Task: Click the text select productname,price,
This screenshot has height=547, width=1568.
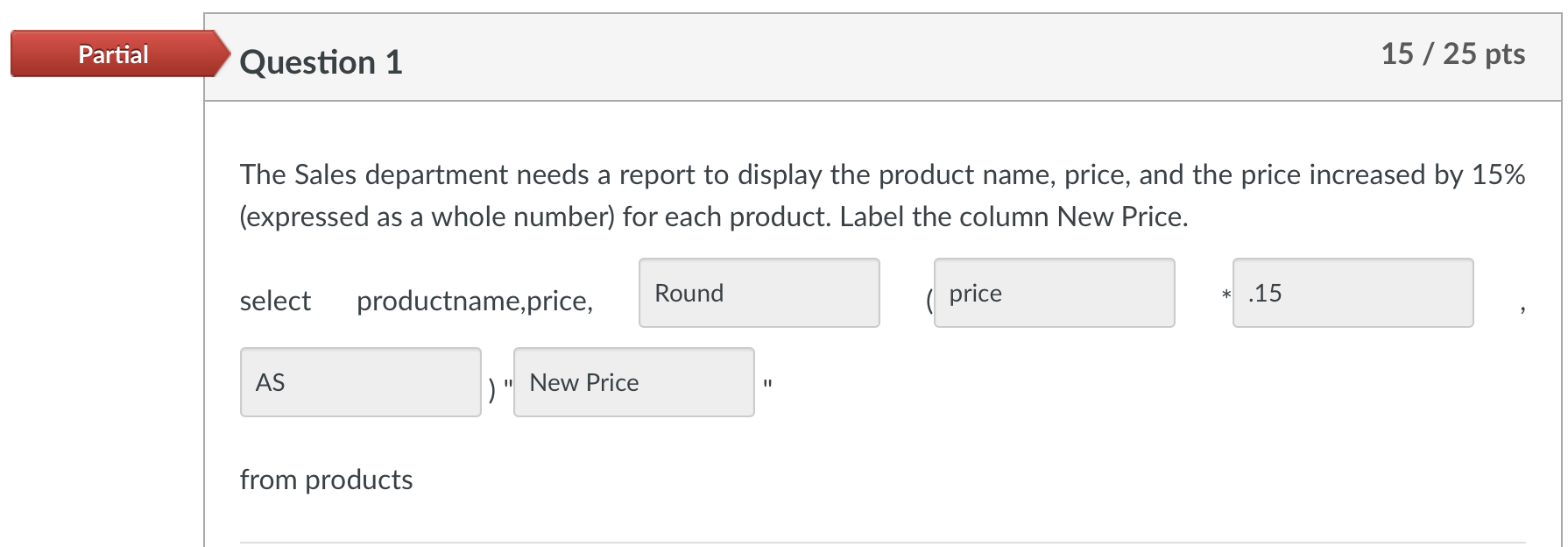Action: [418, 301]
